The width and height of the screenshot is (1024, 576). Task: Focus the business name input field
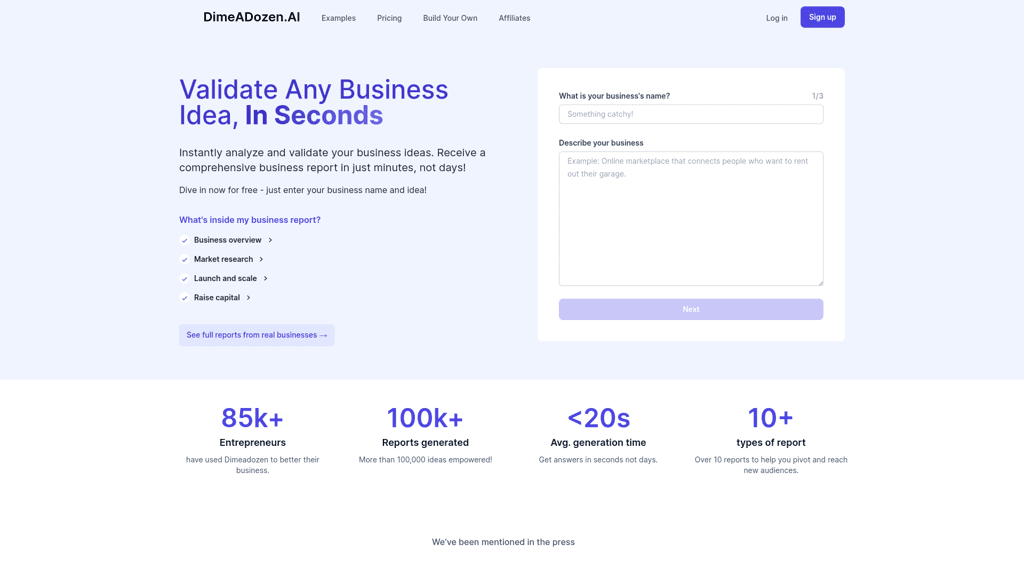(690, 114)
